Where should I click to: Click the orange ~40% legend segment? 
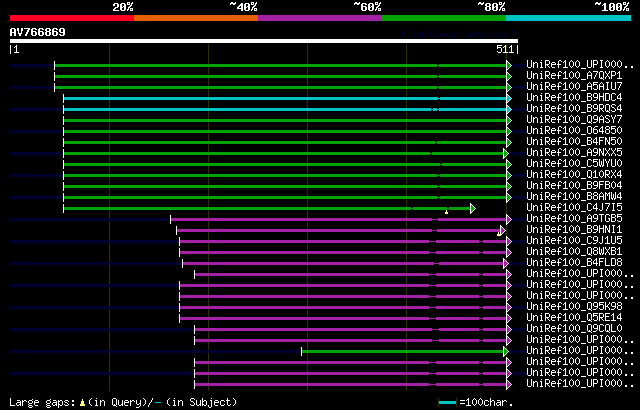tap(196, 18)
